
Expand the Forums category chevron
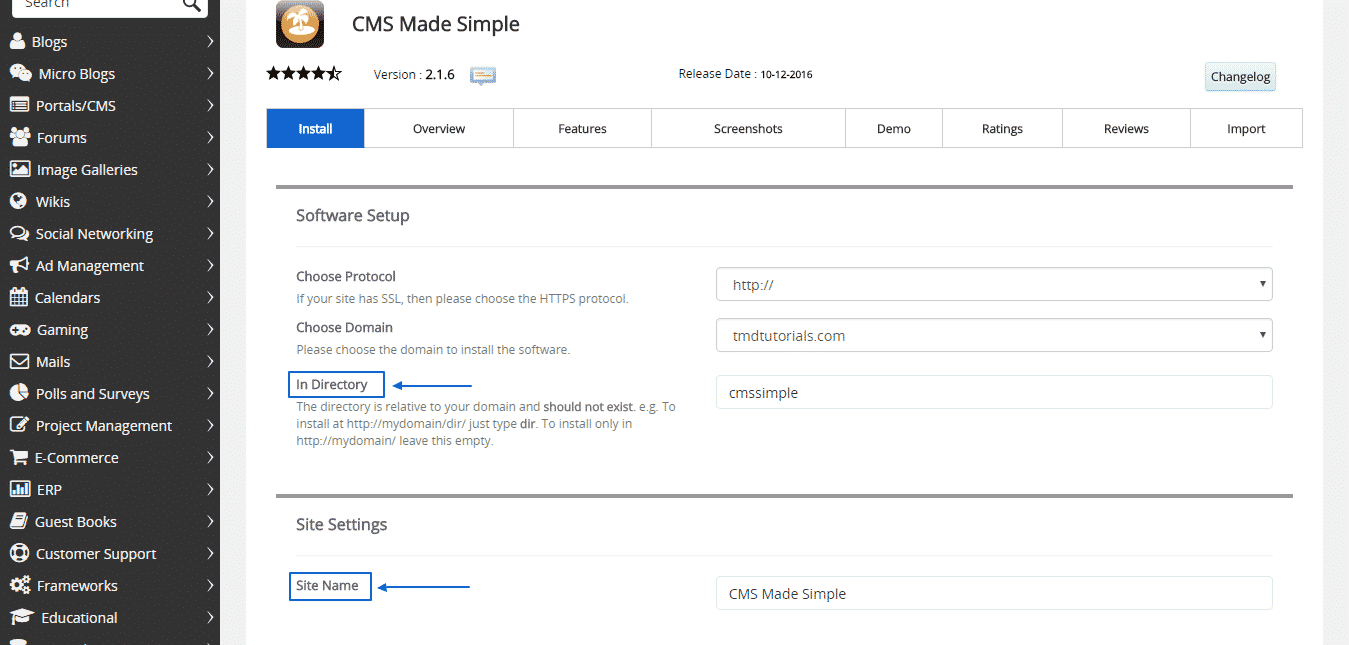pyautogui.click(x=210, y=138)
